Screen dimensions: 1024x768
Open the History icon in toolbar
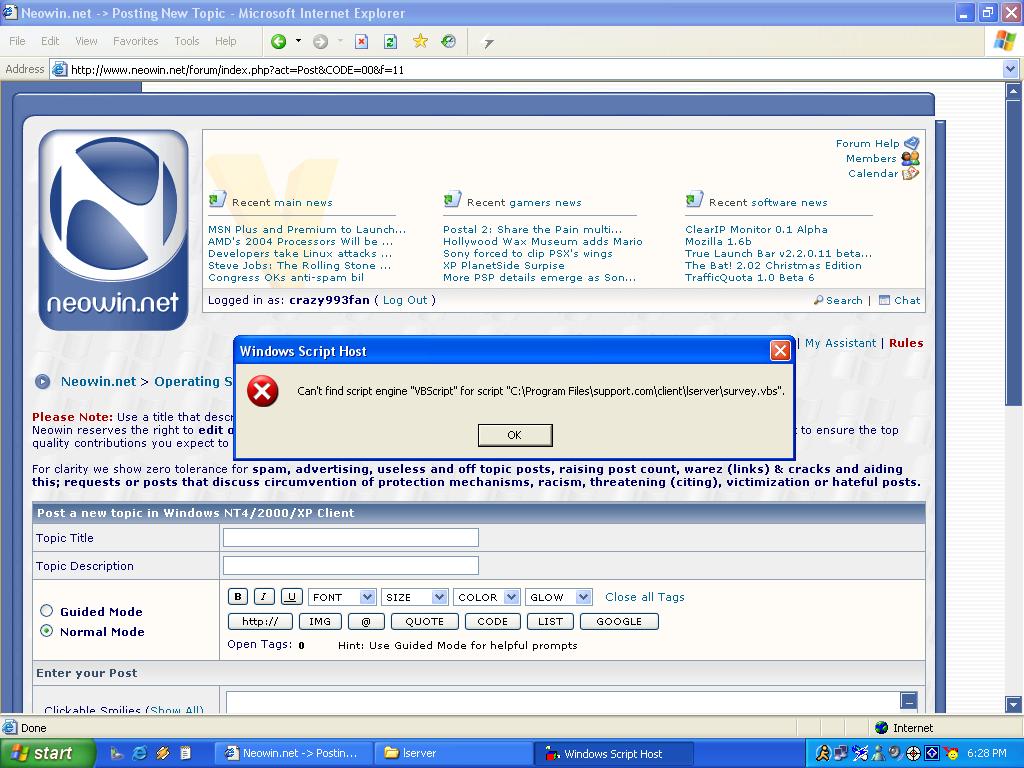point(449,41)
